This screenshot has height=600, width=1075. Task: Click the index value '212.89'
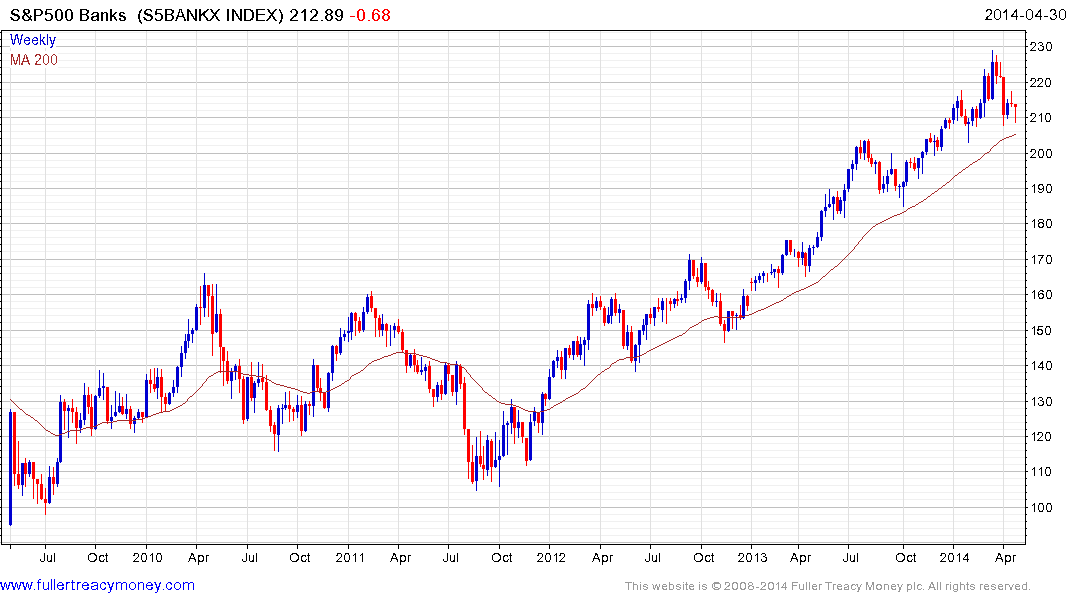click(x=316, y=15)
